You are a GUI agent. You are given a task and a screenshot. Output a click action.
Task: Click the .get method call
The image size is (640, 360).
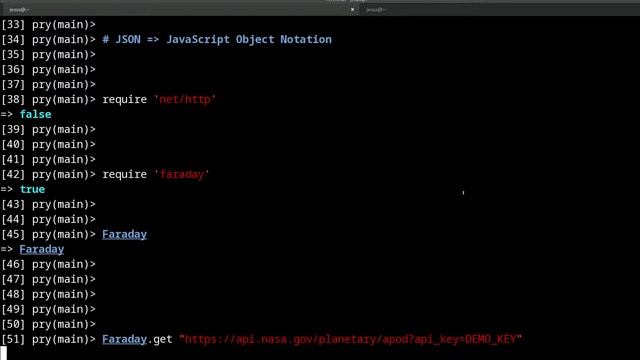click(x=160, y=339)
